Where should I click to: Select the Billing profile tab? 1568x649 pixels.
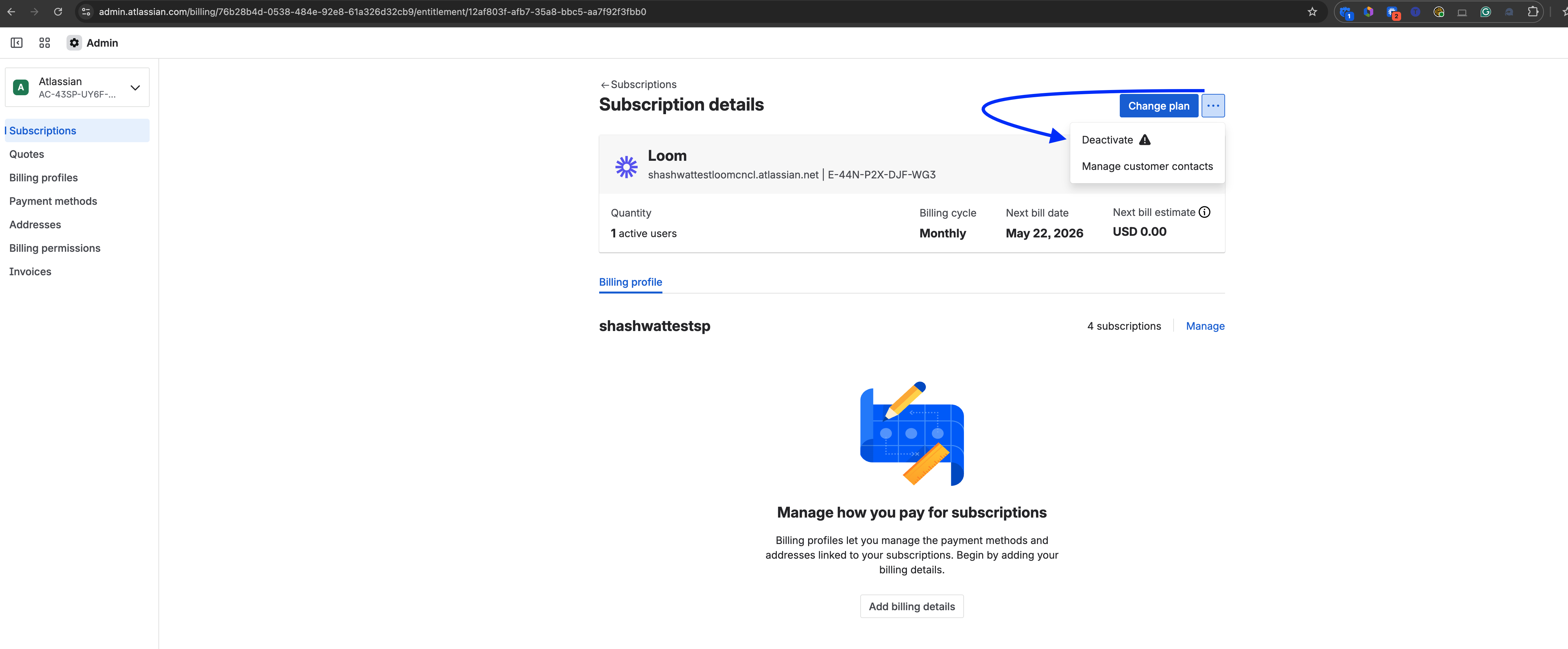tap(630, 282)
